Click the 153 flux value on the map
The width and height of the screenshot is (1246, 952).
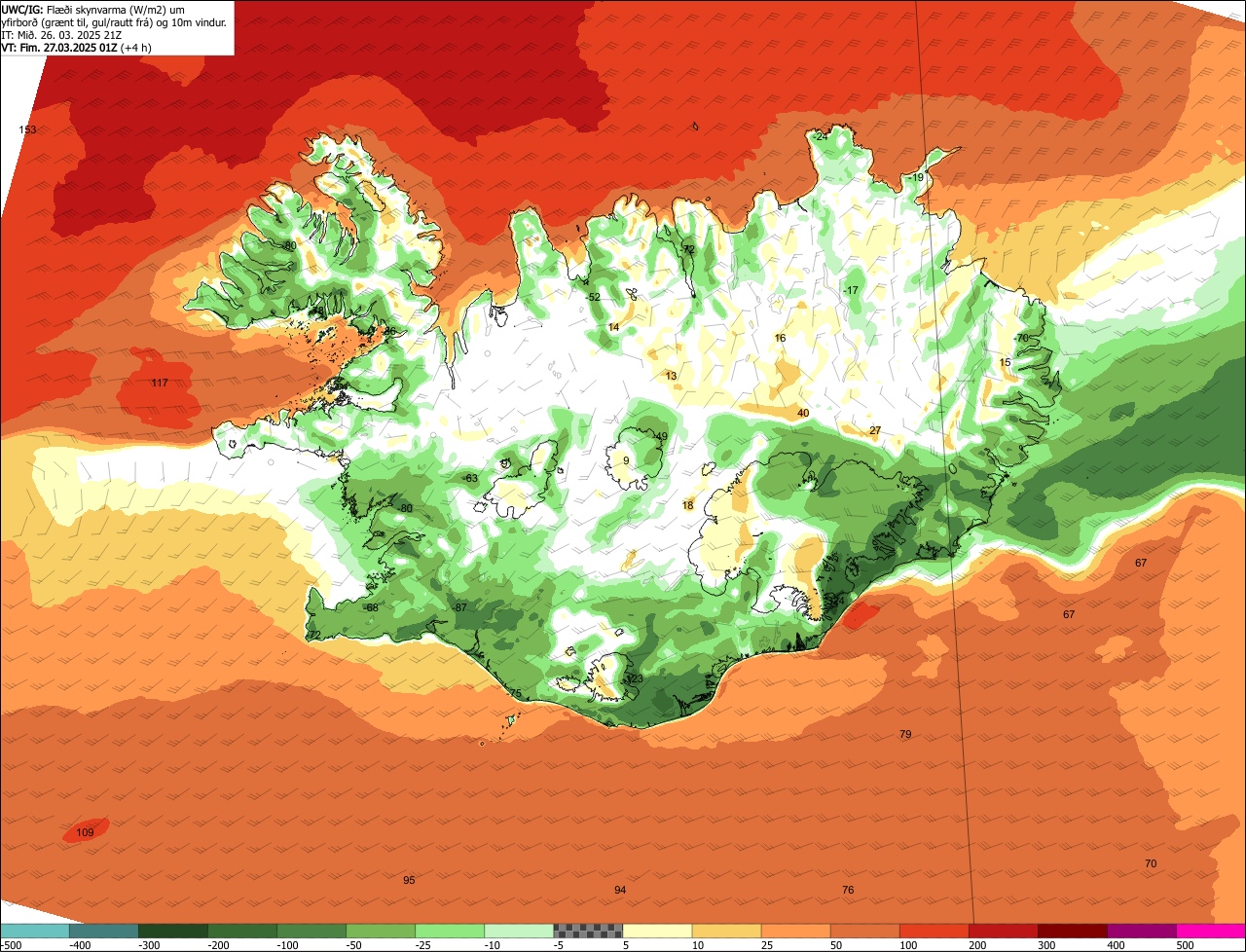point(27,129)
